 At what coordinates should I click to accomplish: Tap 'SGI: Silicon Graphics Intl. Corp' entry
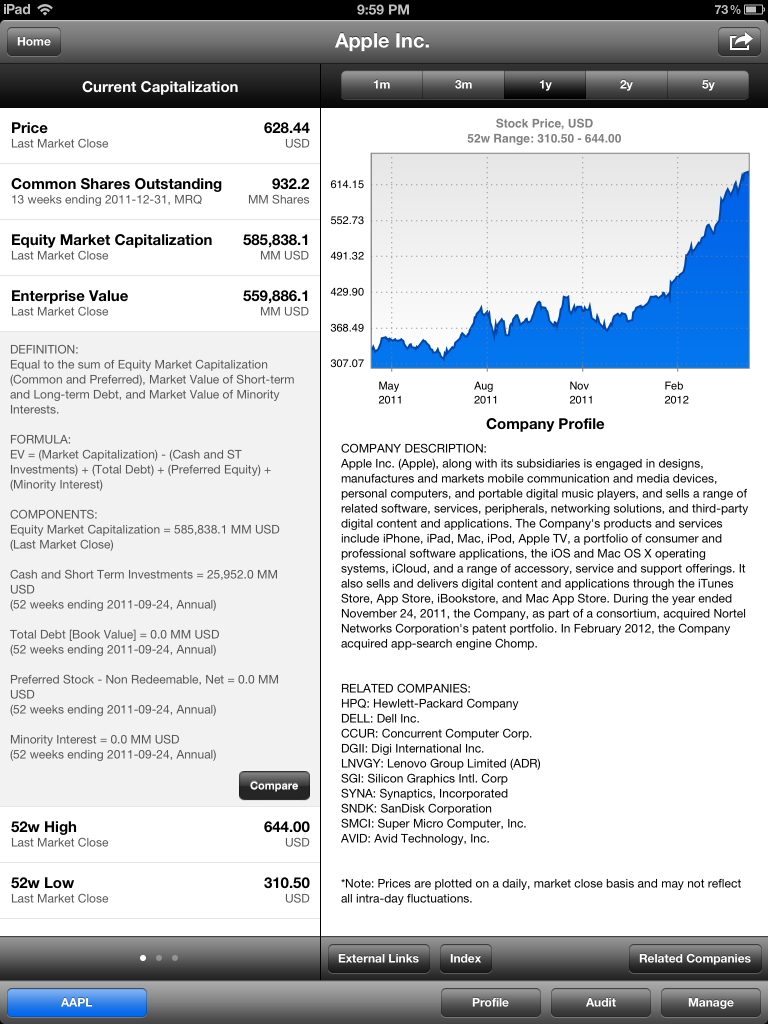424,778
